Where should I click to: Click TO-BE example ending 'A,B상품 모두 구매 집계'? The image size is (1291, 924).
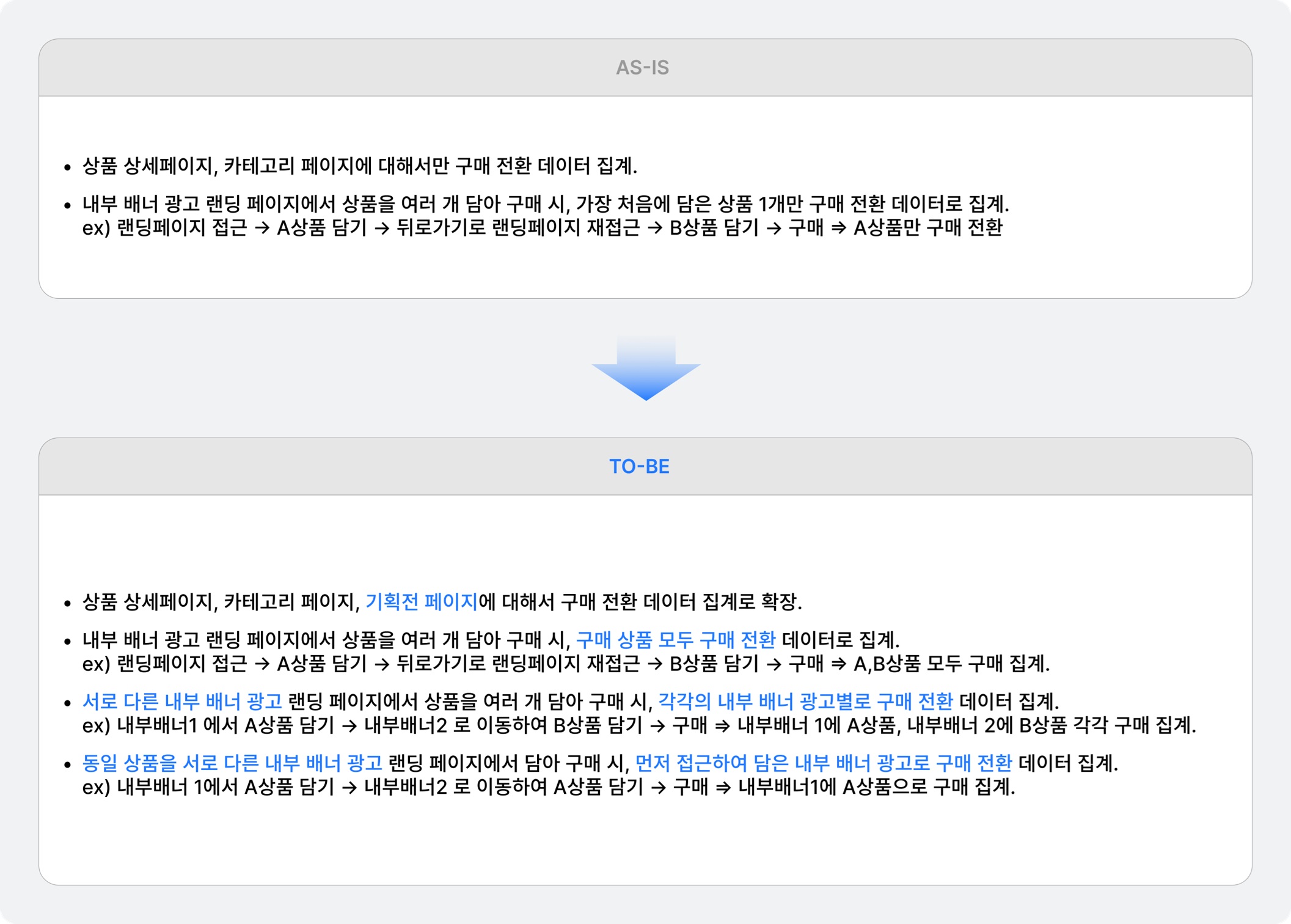point(566,664)
